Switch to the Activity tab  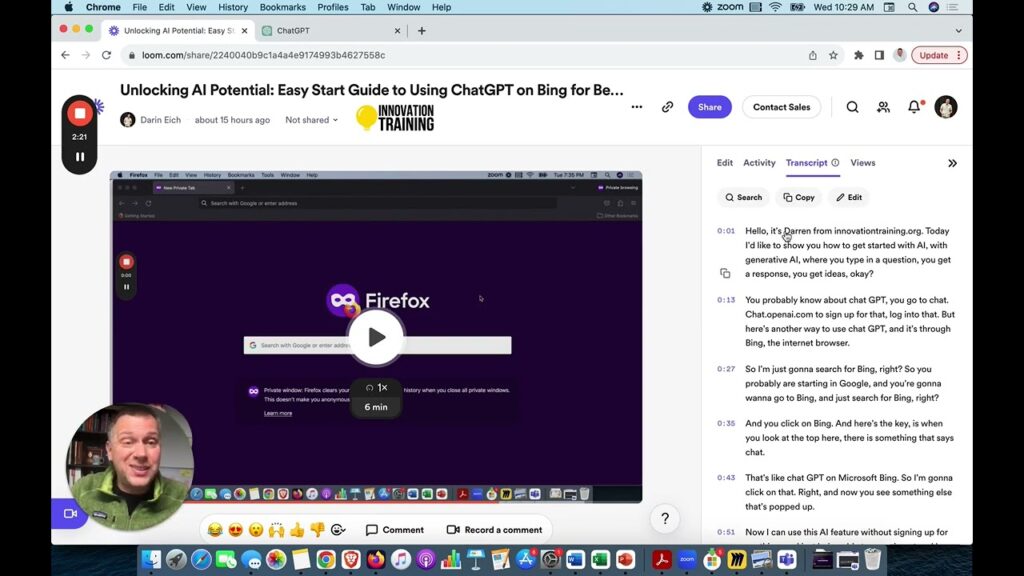click(759, 163)
